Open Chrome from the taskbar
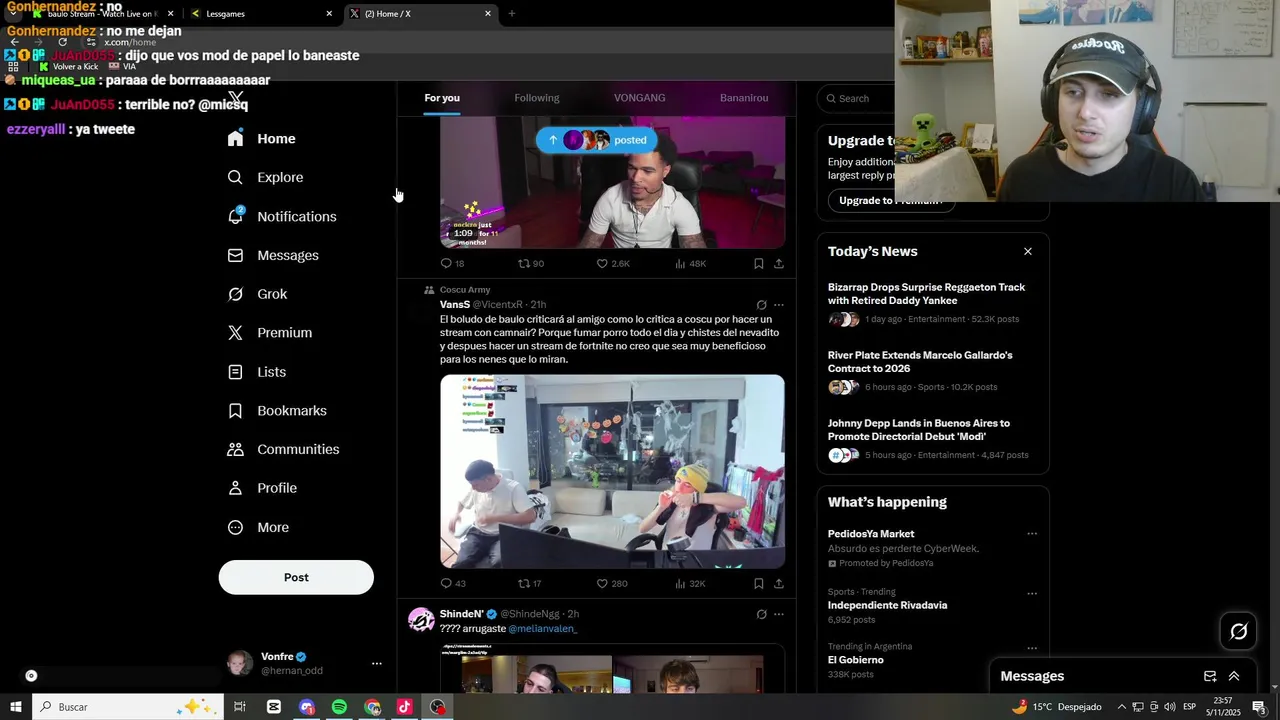Viewport: 1280px width, 720px height. 372,707
